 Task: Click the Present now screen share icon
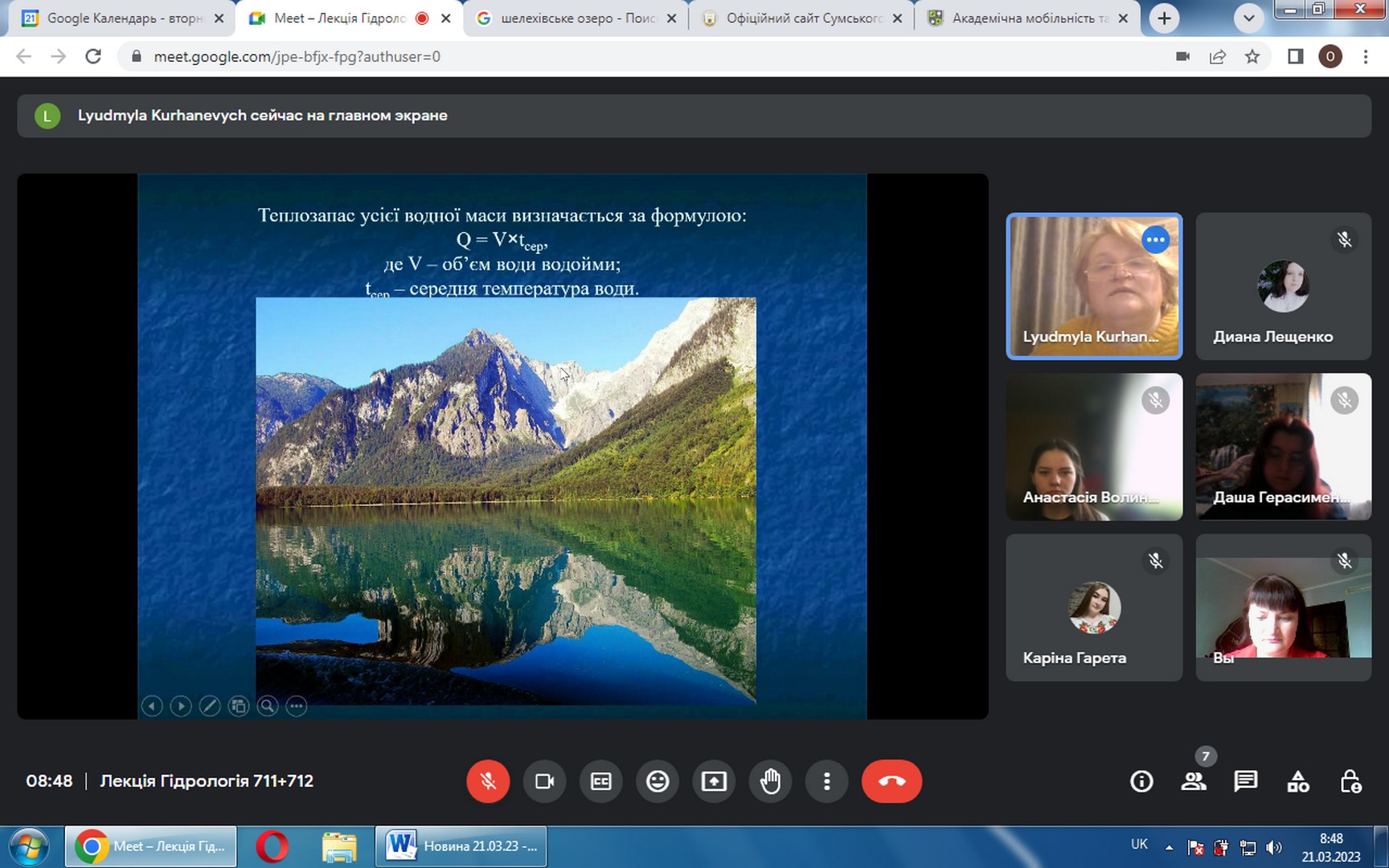714,781
